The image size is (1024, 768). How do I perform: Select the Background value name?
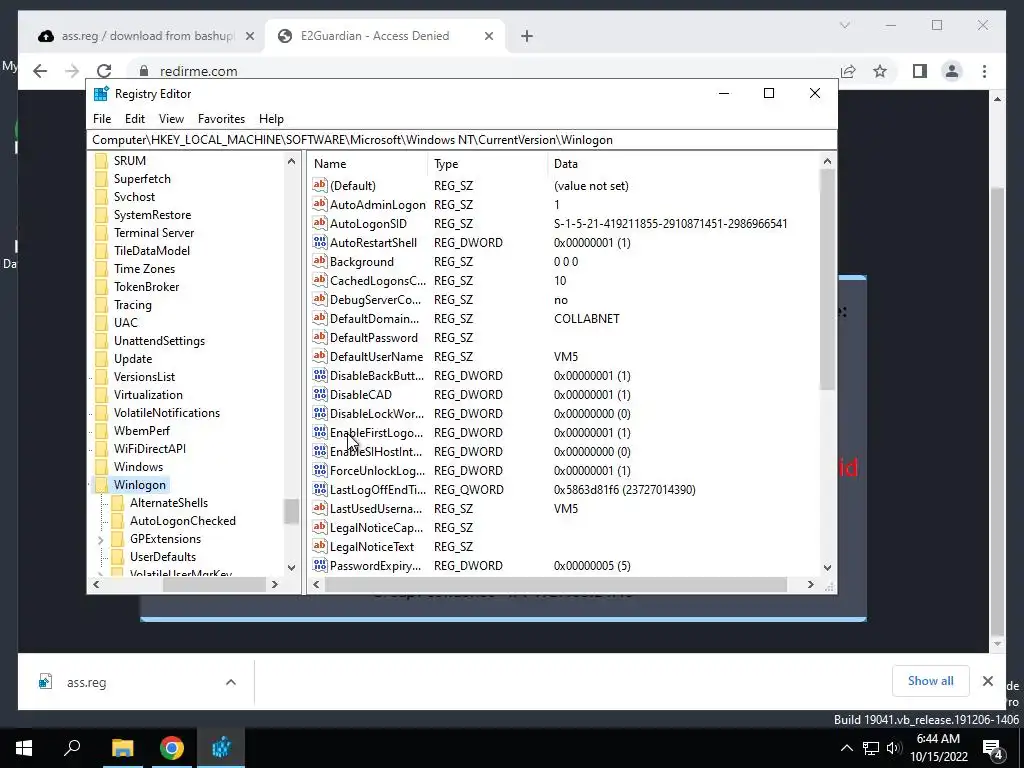click(x=362, y=262)
